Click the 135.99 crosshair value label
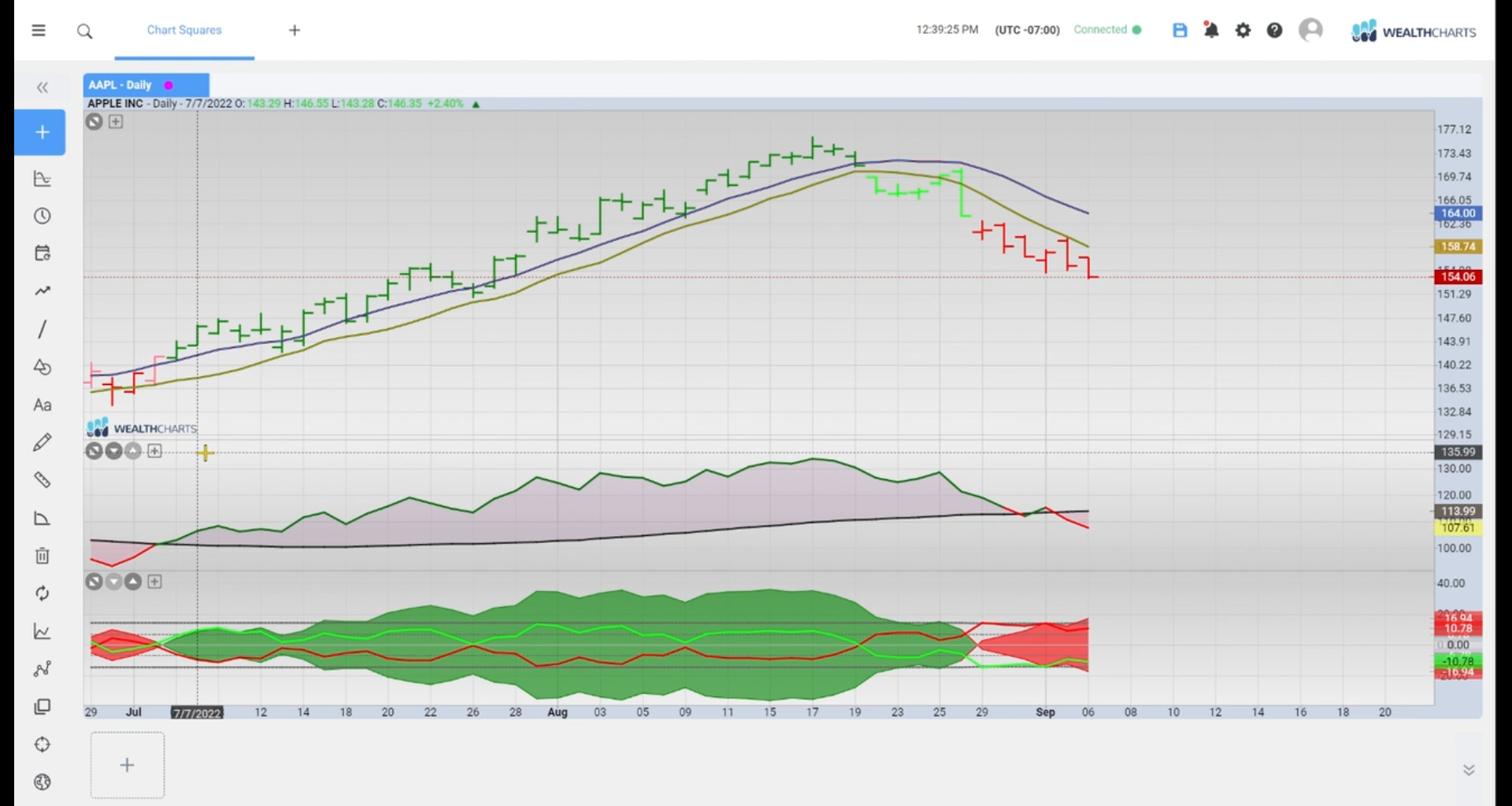The height and width of the screenshot is (806, 1512). pos(1458,452)
